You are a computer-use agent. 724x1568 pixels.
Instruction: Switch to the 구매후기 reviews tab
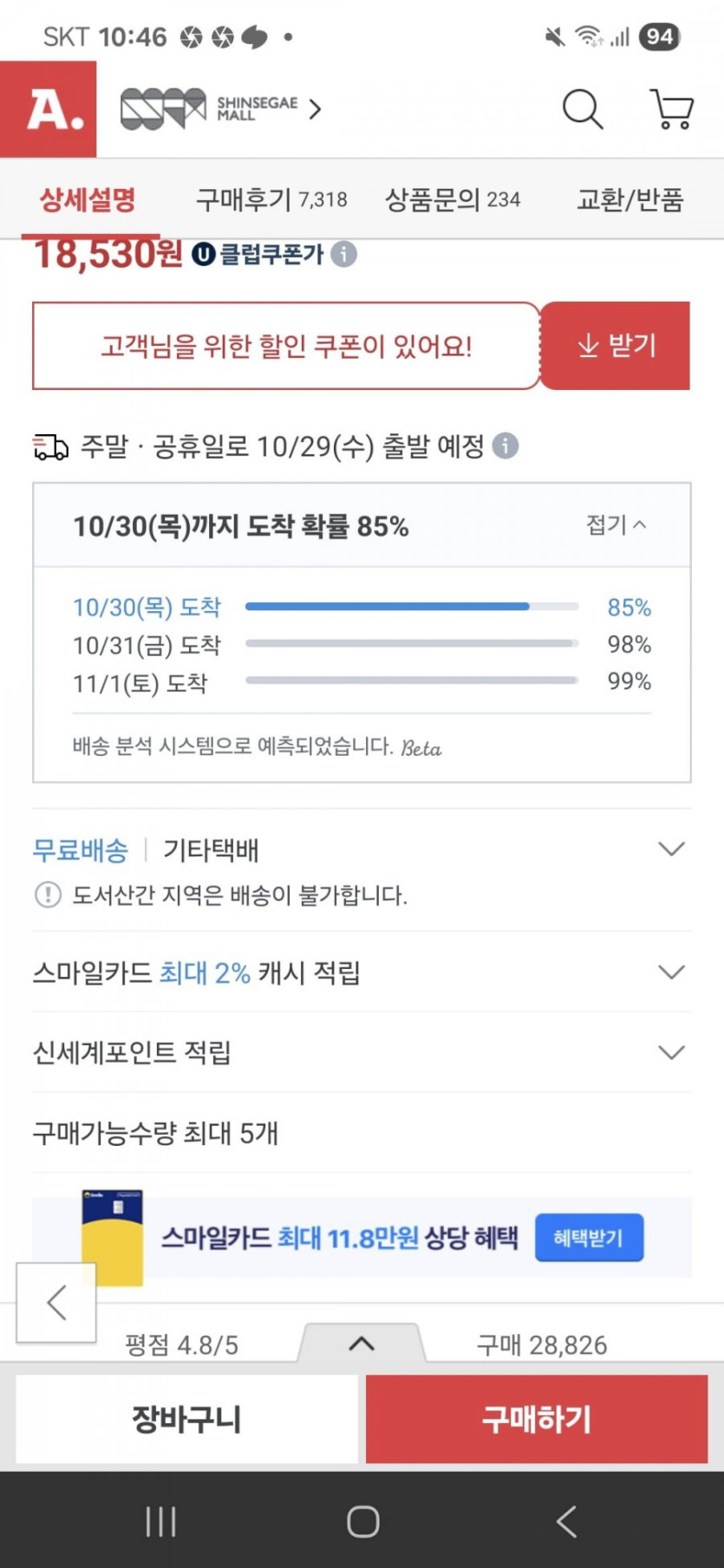click(x=271, y=200)
